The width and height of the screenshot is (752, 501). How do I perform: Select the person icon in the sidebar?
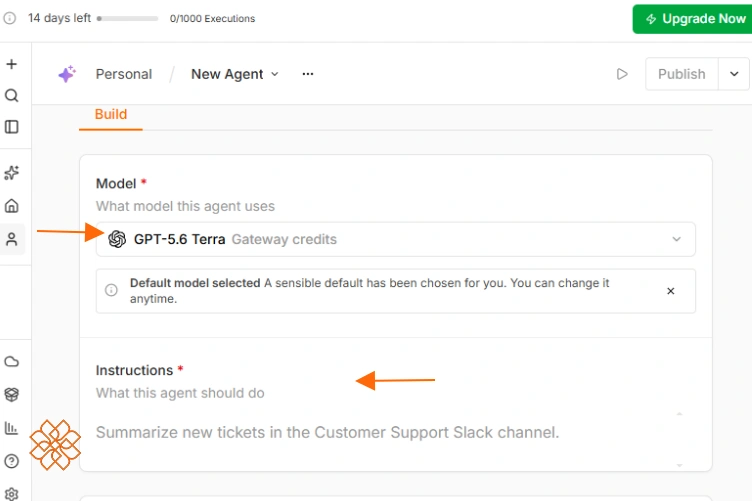(12, 239)
